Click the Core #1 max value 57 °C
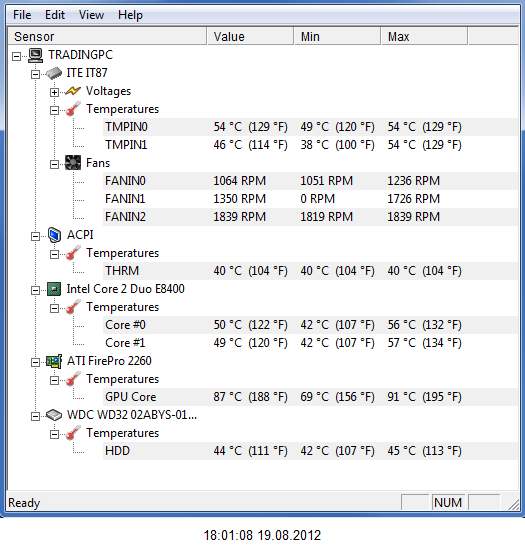The height and width of the screenshot is (552, 525). pos(424,343)
